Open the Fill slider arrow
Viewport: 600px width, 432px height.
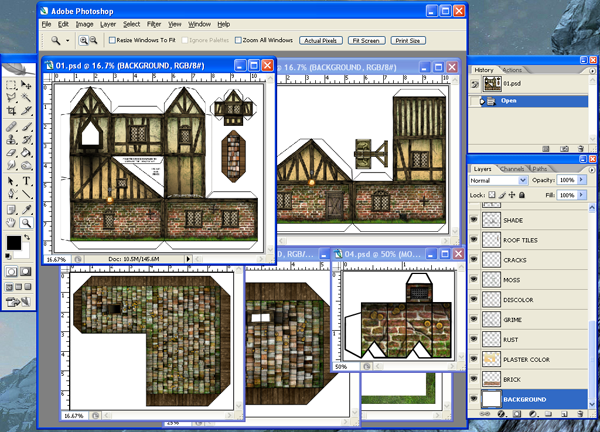click(x=582, y=195)
